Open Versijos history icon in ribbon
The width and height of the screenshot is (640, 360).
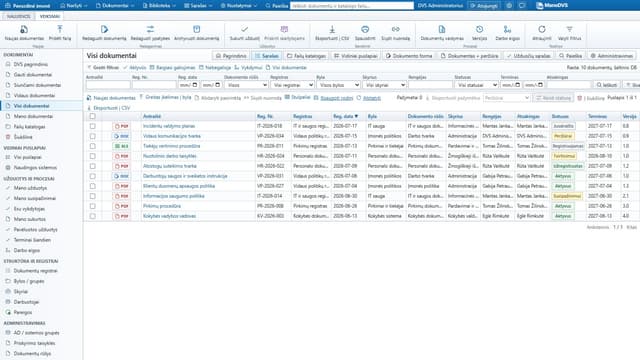pyautogui.click(x=479, y=29)
